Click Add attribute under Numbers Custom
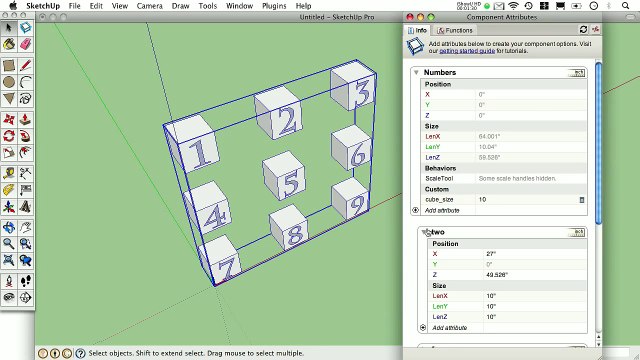This screenshot has width=640, height=360. click(442, 210)
